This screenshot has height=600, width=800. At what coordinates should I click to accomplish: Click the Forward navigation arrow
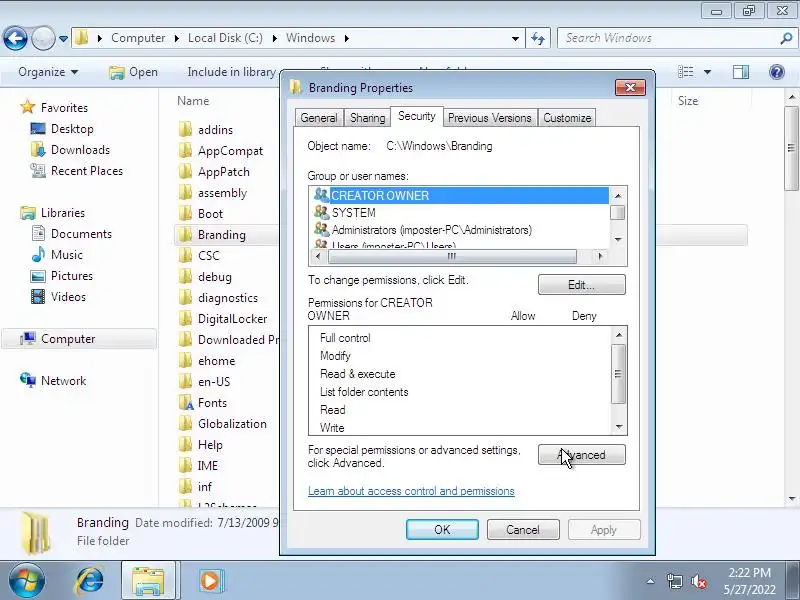[43, 38]
